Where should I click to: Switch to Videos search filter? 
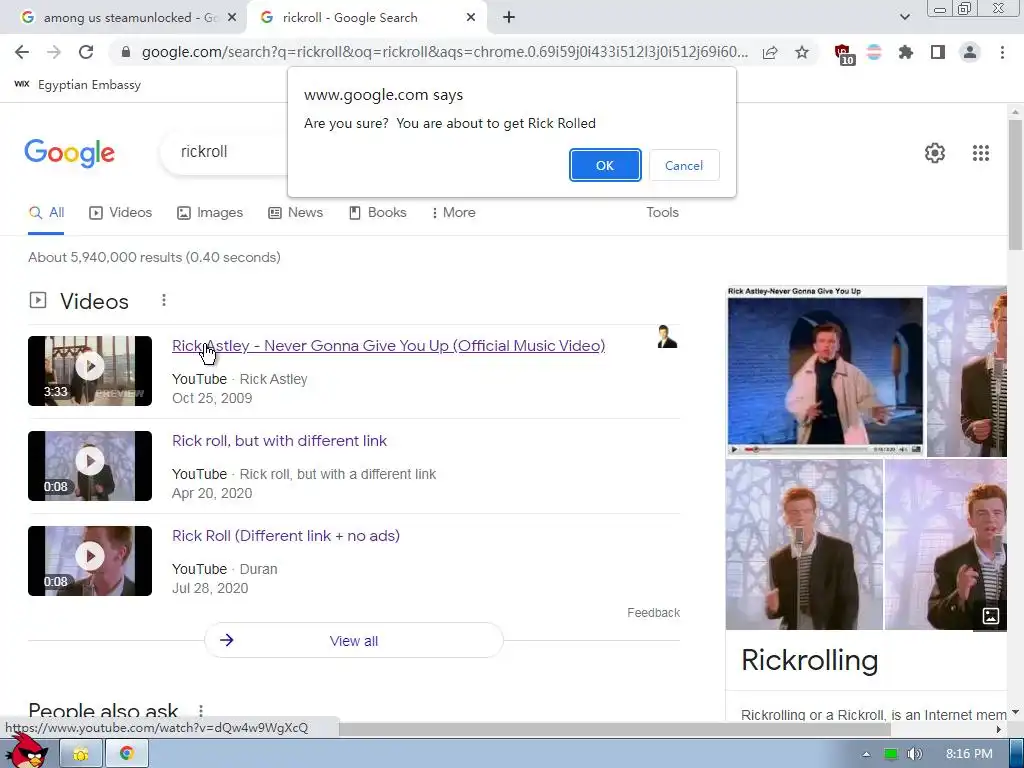[121, 212]
